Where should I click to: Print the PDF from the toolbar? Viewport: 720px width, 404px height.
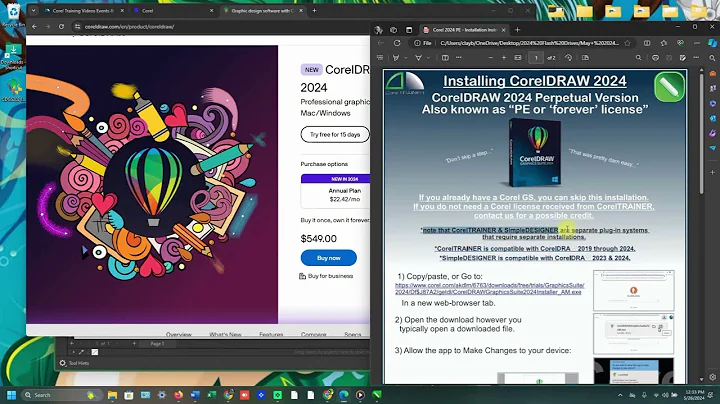point(655,58)
